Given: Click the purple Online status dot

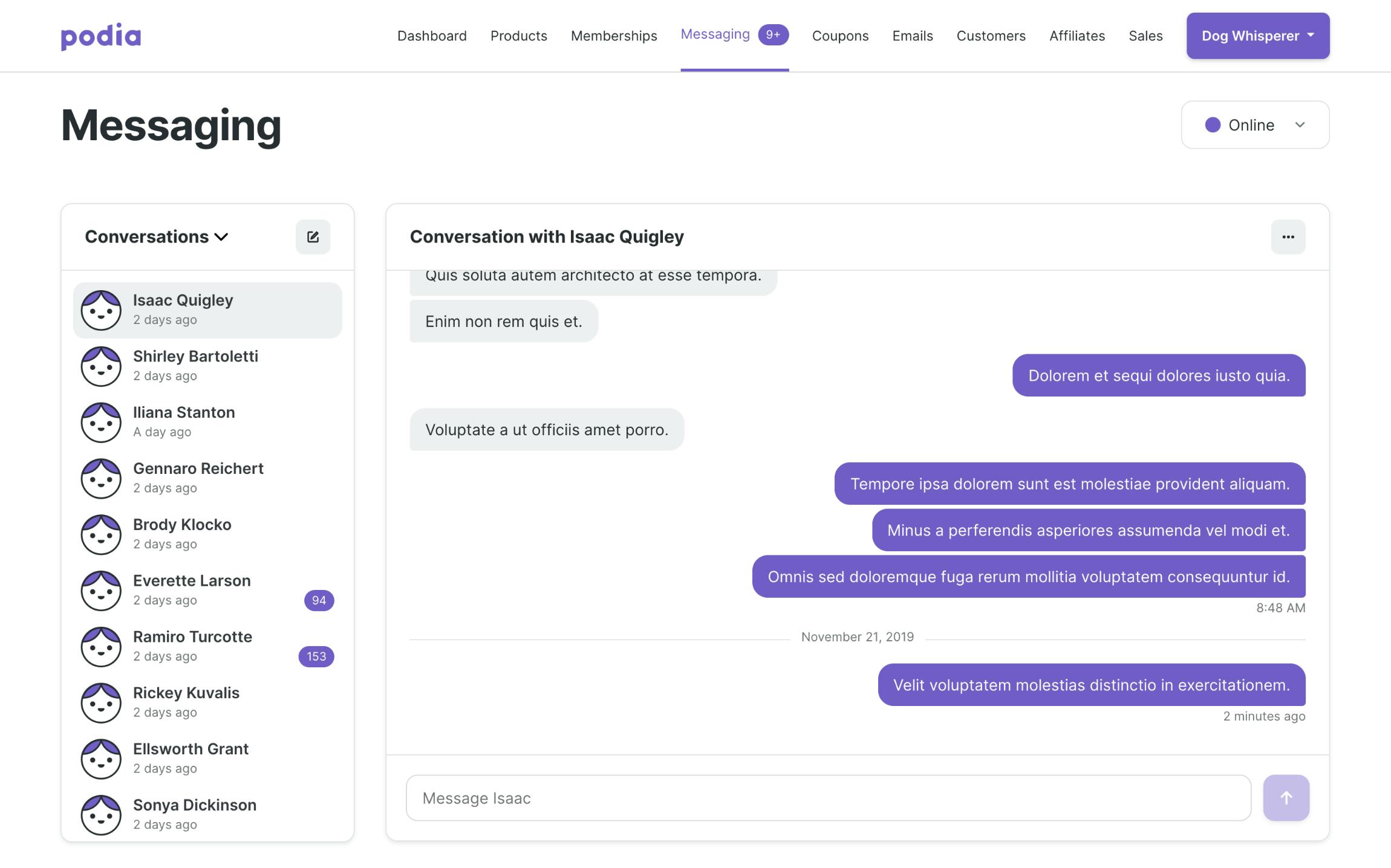Looking at the screenshot, I should pos(1213,125).
